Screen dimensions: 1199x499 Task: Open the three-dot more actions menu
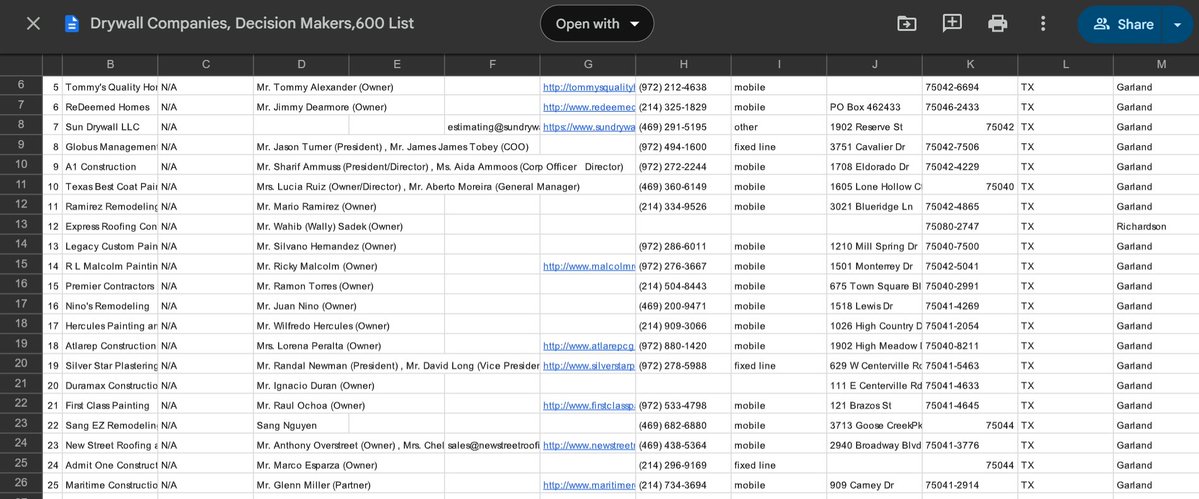click(1042, 24)
